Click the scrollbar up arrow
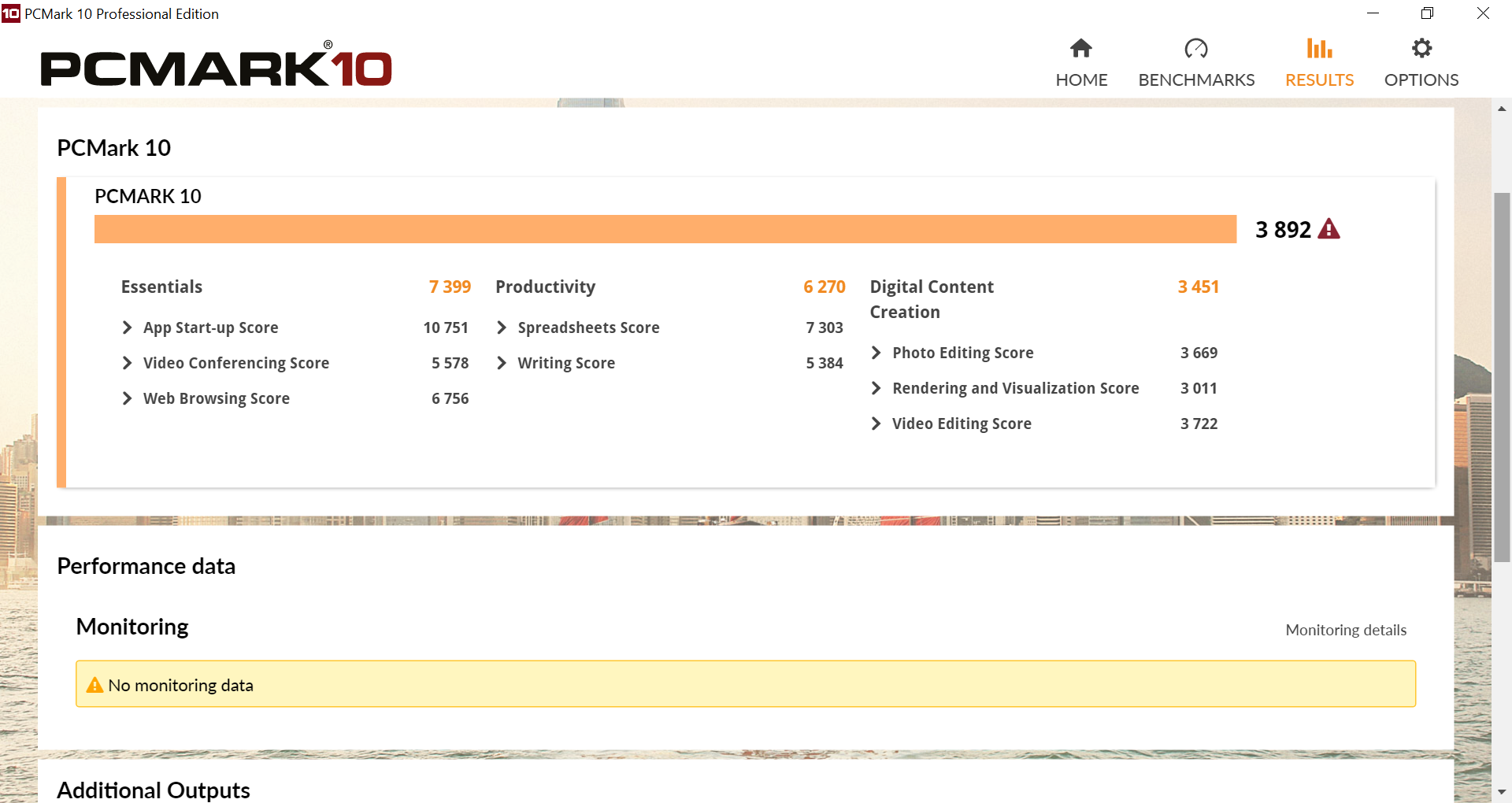This screenshot has width=1512, height=803. 1502,109
